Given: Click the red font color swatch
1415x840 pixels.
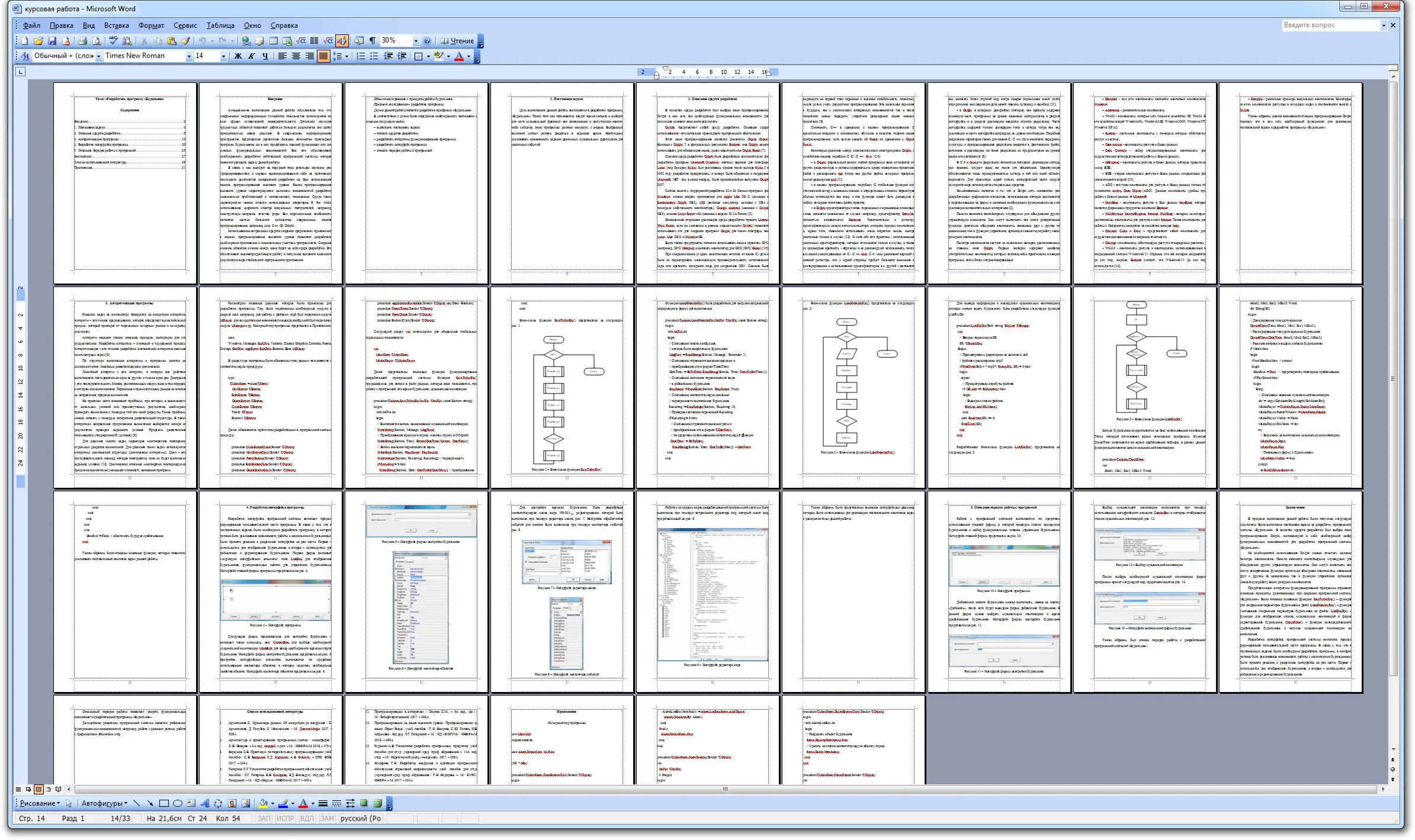Looking at the screenshot, I should 459,56.
